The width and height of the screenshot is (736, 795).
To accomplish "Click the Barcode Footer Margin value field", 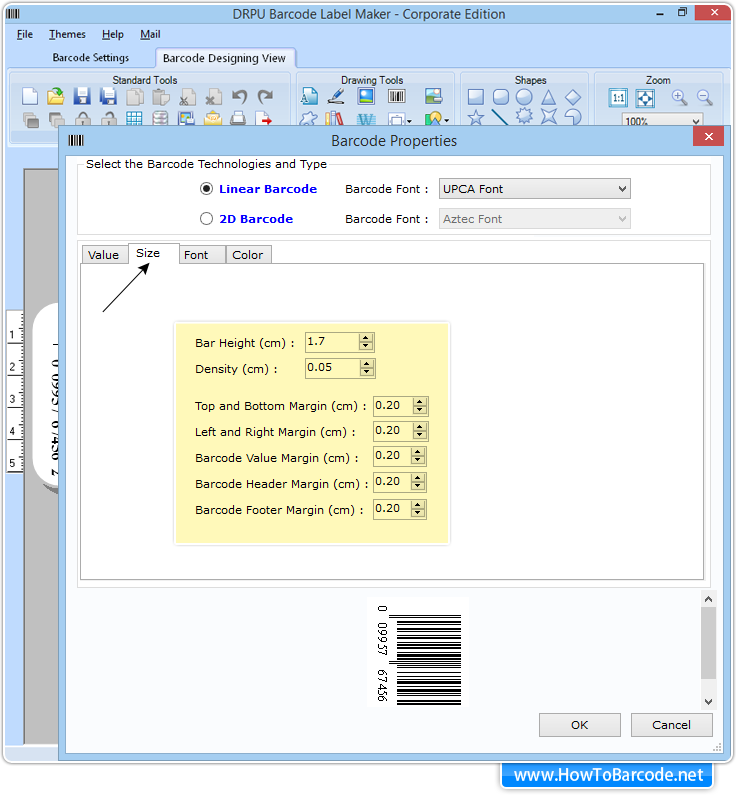I will pos(393,509).
